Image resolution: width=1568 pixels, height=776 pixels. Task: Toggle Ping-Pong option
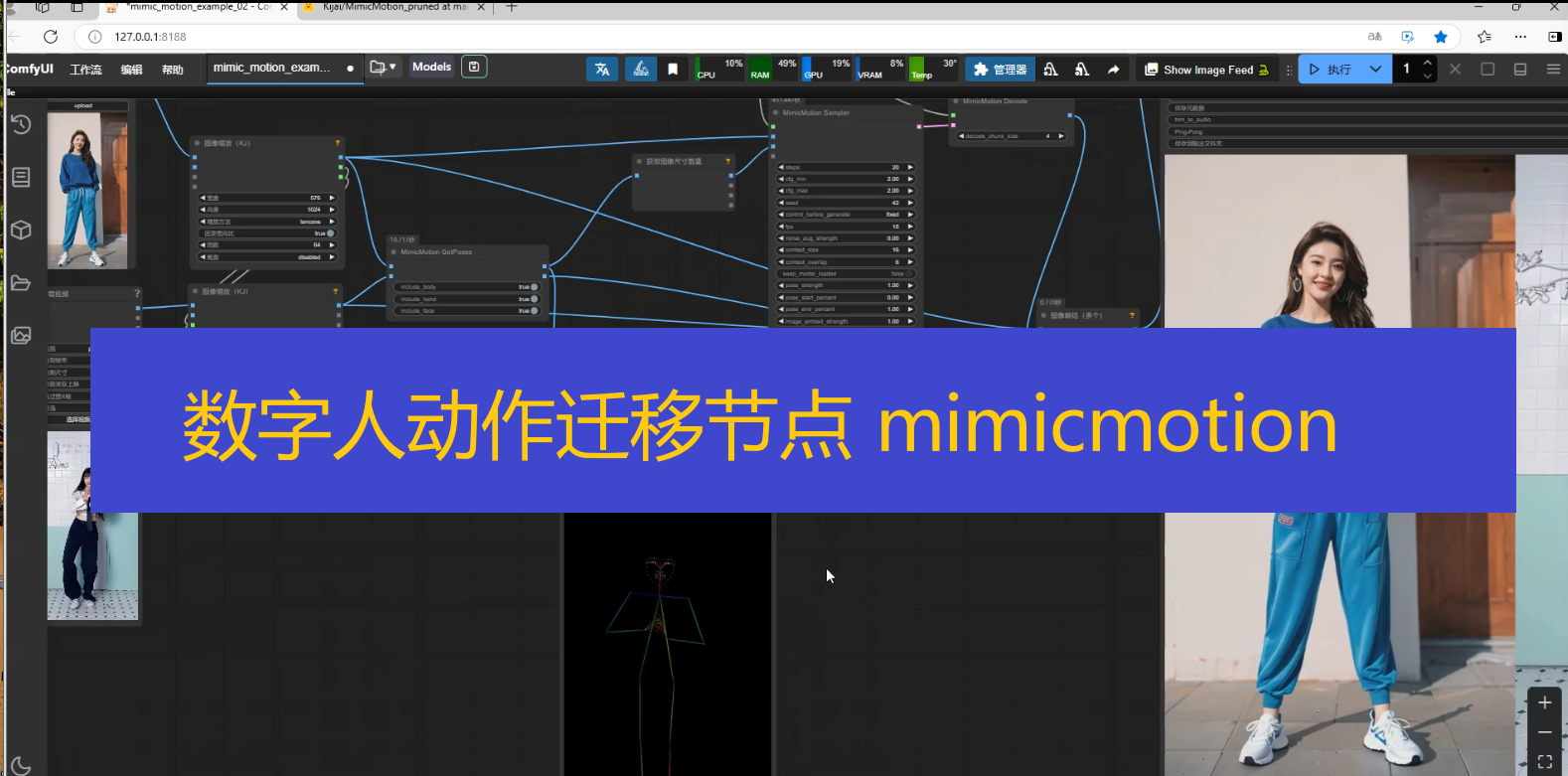point(1367,131)
